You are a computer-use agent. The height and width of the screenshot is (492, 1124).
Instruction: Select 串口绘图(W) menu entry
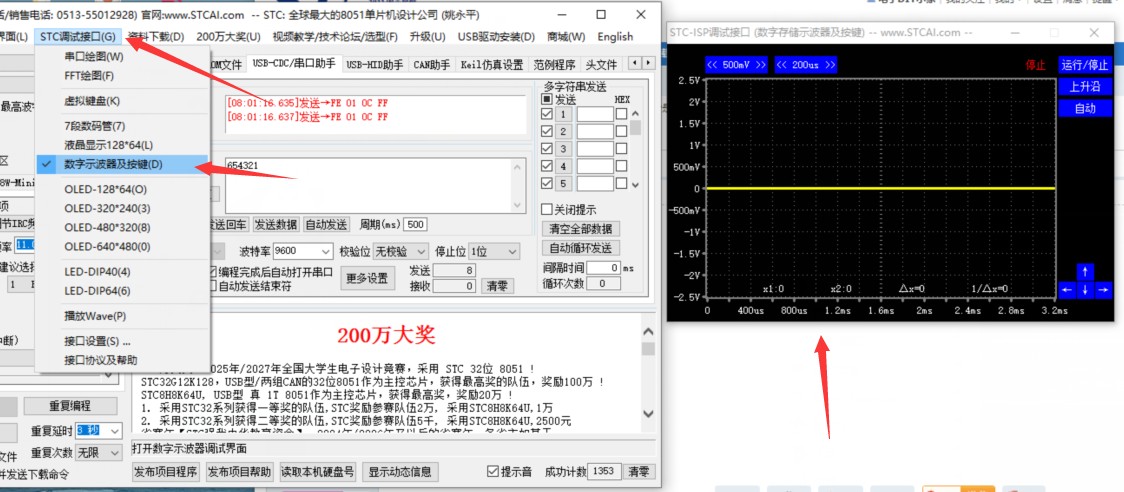122,57
